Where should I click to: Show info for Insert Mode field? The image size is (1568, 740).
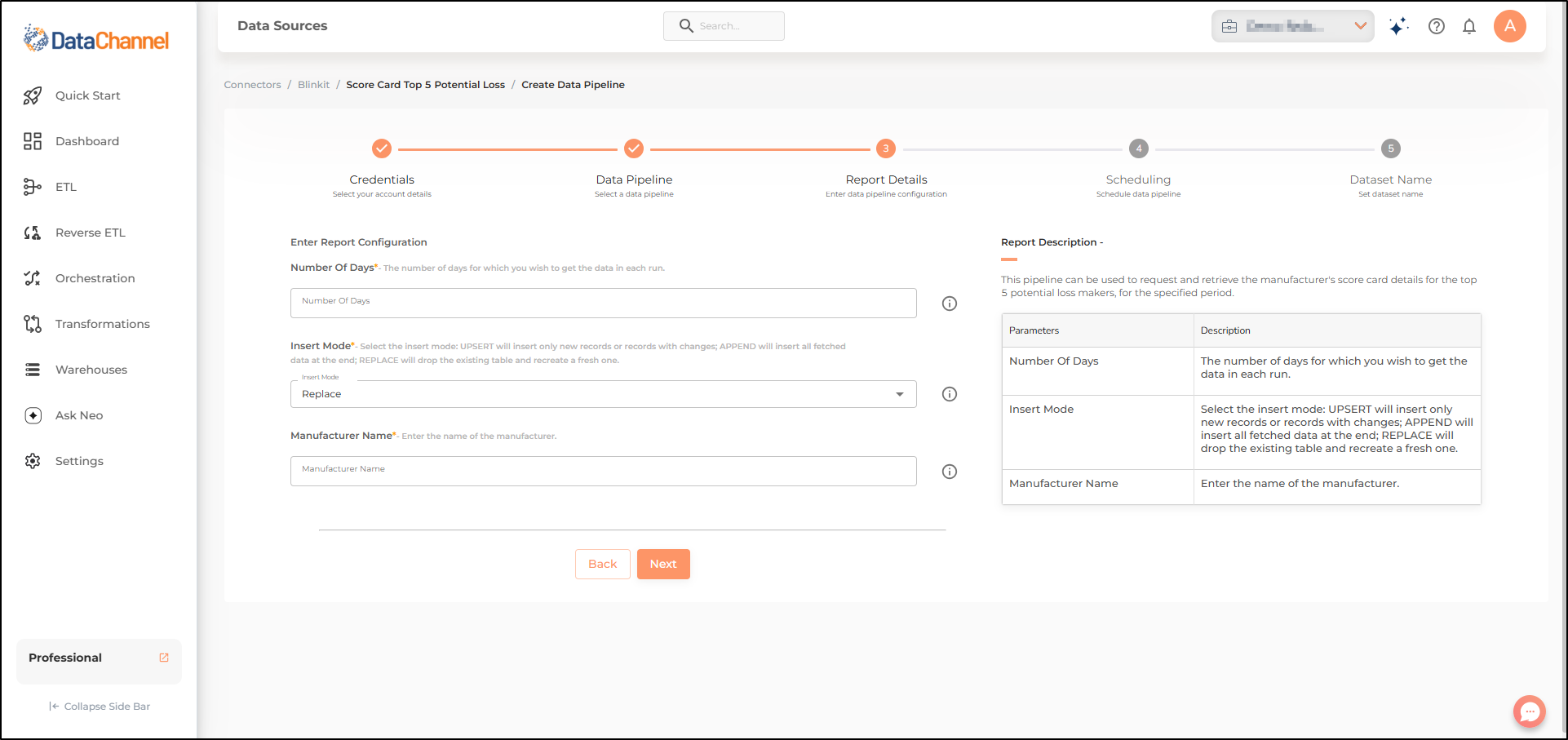coord(950,394)
